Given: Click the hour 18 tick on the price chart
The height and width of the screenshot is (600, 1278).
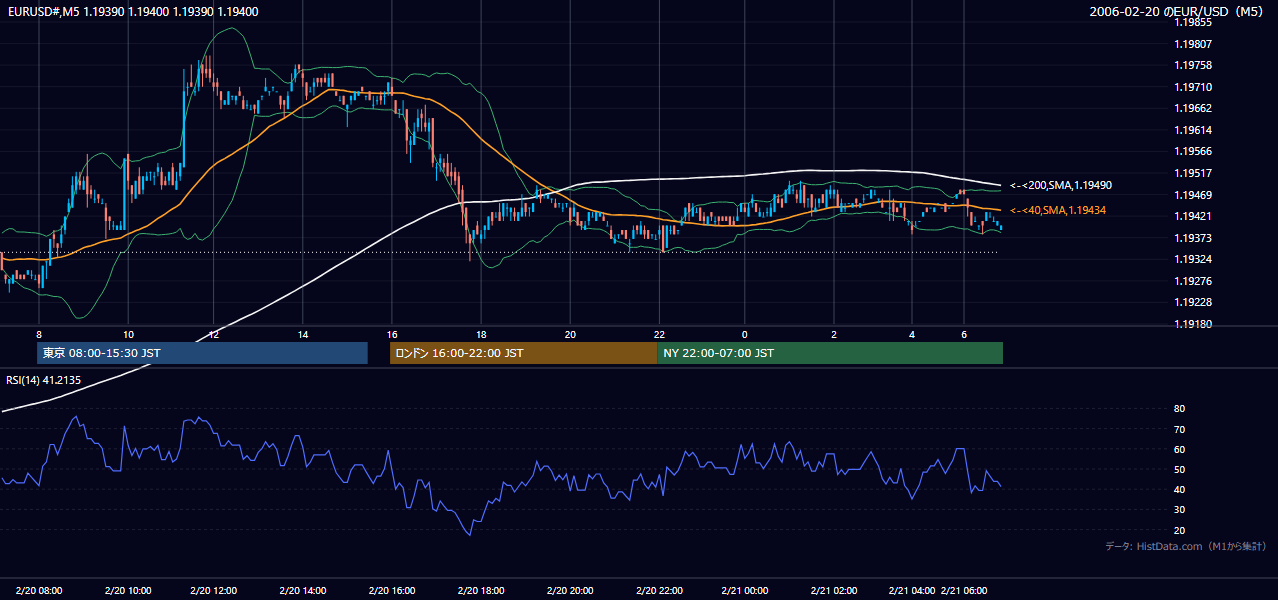Looking at the screenshot, I should tap(481, 334).
